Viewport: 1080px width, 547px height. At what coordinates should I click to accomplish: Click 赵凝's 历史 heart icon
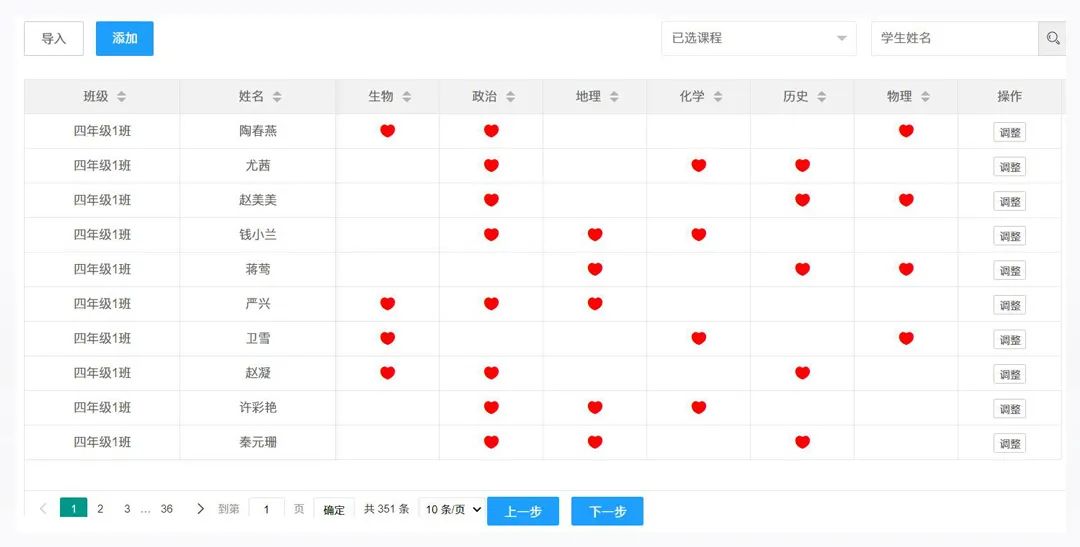pos(802,373)
